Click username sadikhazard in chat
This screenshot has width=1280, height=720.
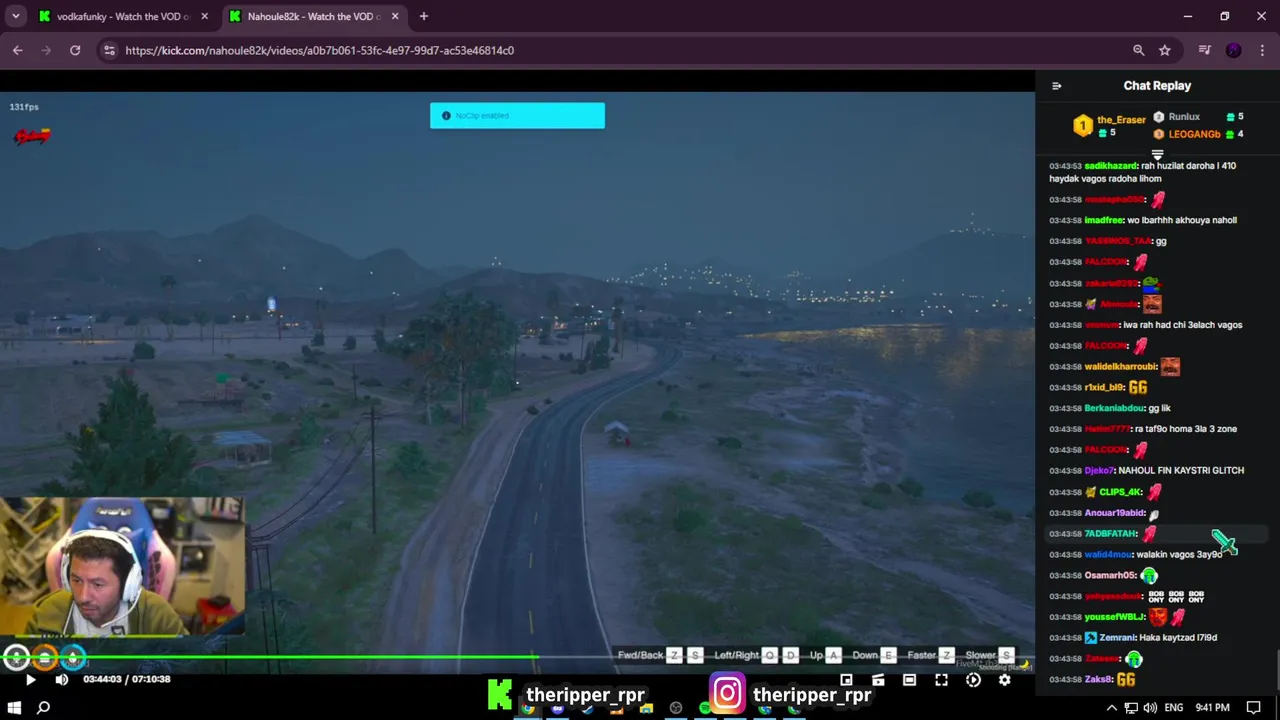pyautogui.click(x=1110, y=166)
